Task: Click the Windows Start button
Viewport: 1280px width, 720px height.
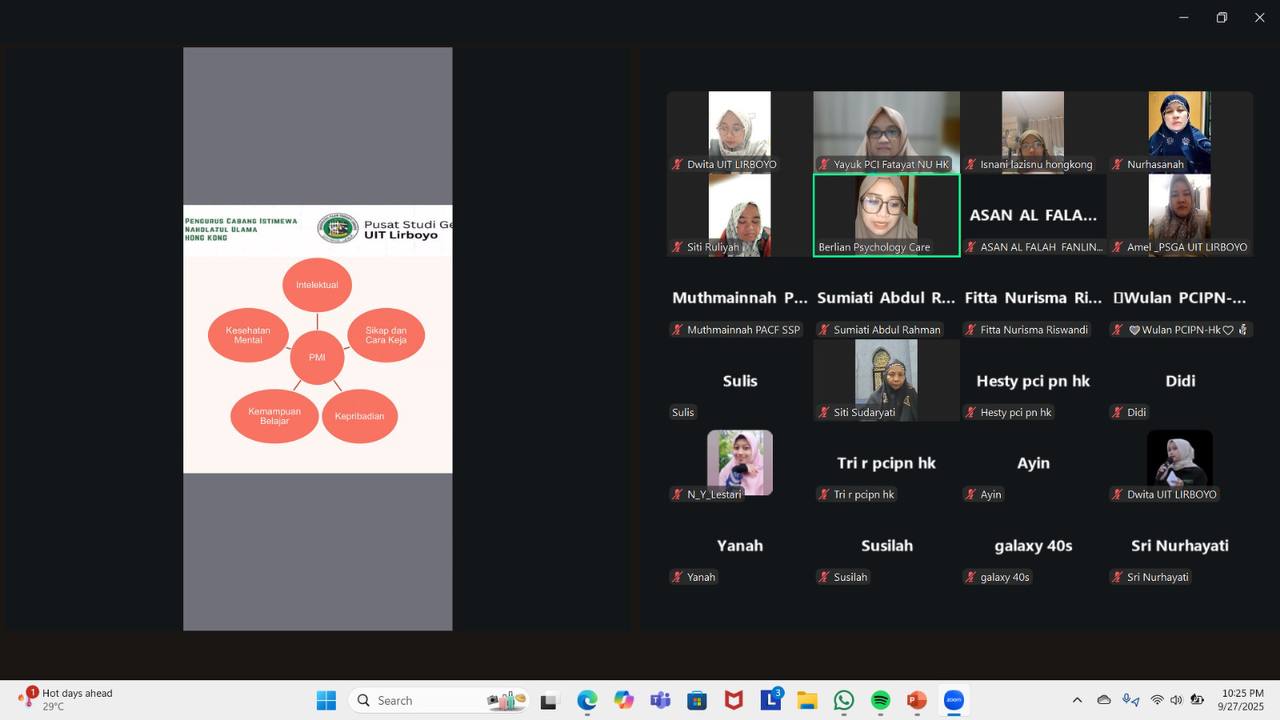Action: click(x=326, y=700)
